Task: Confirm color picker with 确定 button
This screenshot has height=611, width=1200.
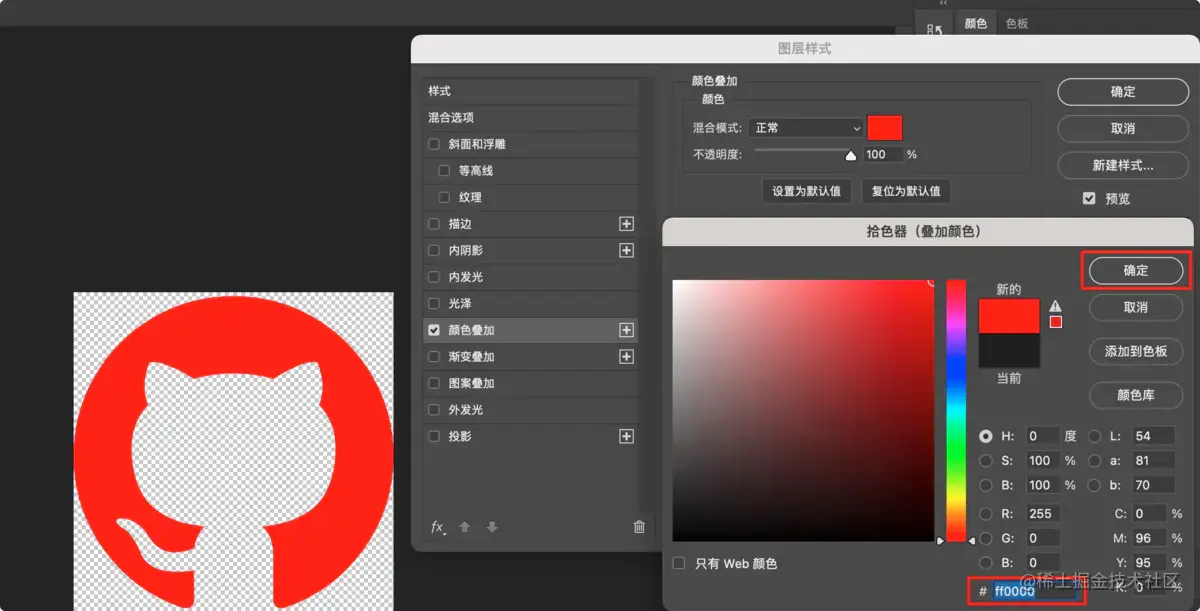Action: coord(1136,270)
